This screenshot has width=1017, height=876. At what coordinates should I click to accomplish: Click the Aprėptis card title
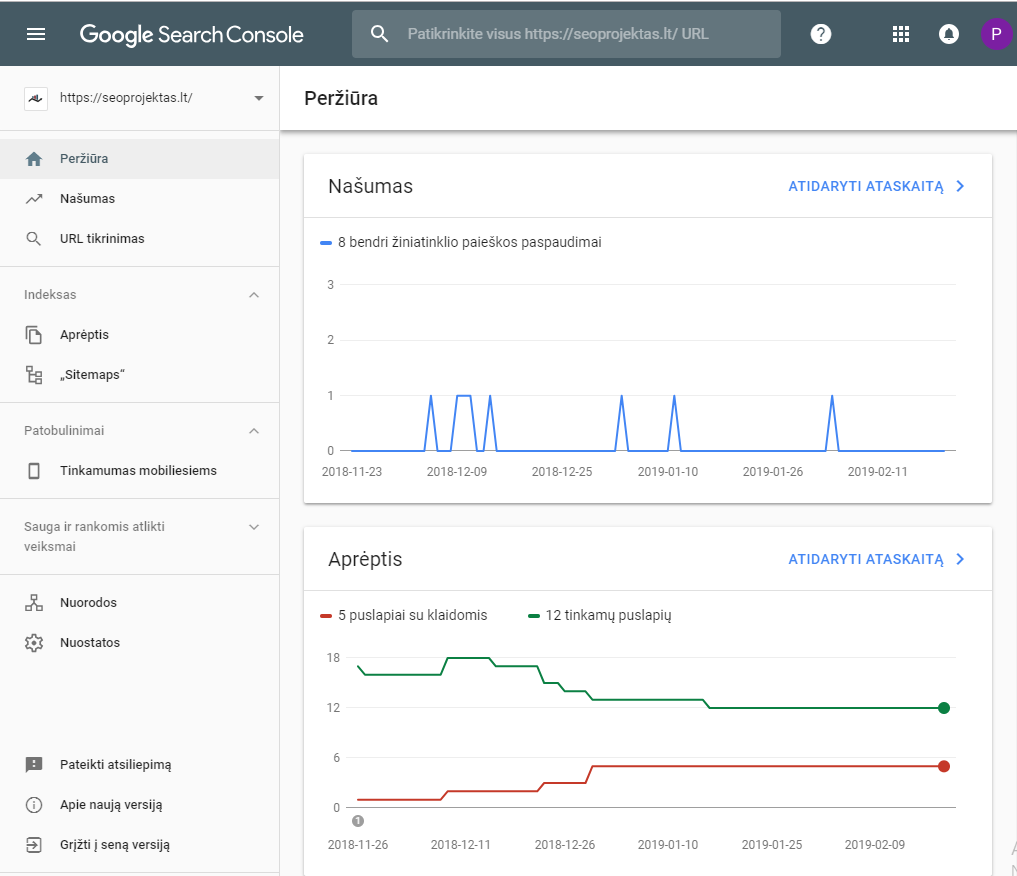[x=365, y=559]
